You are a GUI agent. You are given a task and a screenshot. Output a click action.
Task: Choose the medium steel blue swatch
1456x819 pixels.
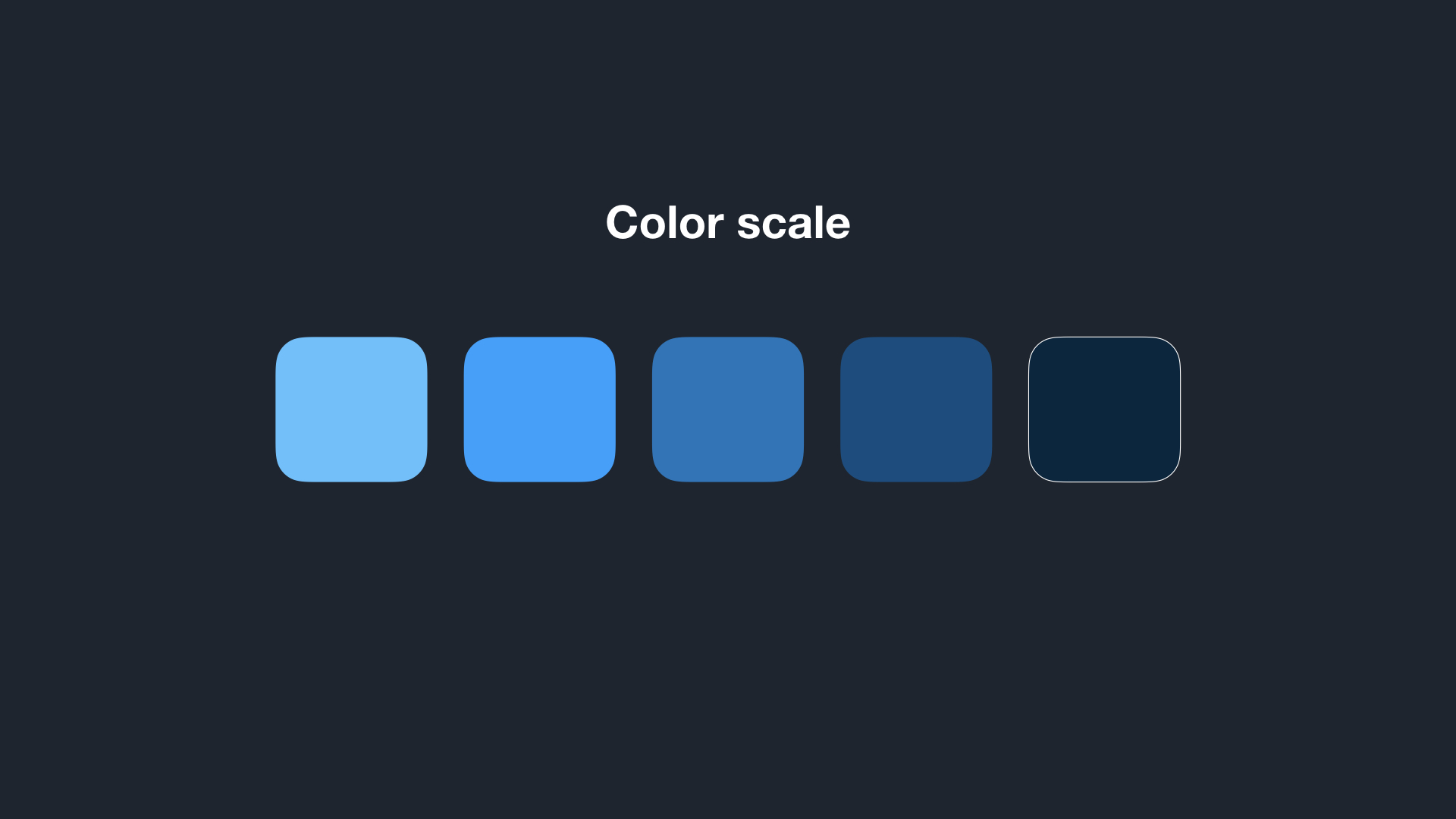pyautogui.click(x=727, y=409)
